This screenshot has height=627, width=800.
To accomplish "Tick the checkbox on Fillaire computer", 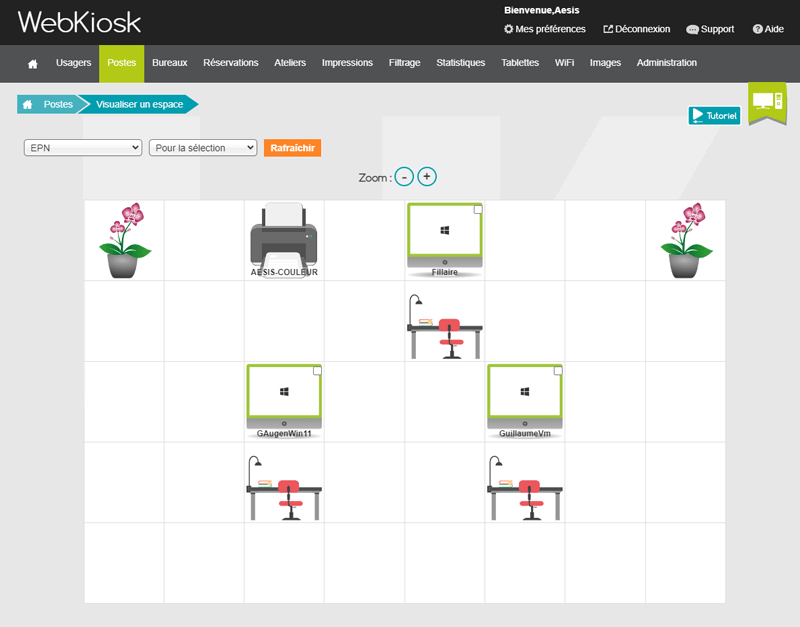I will (x=478, y=209).
